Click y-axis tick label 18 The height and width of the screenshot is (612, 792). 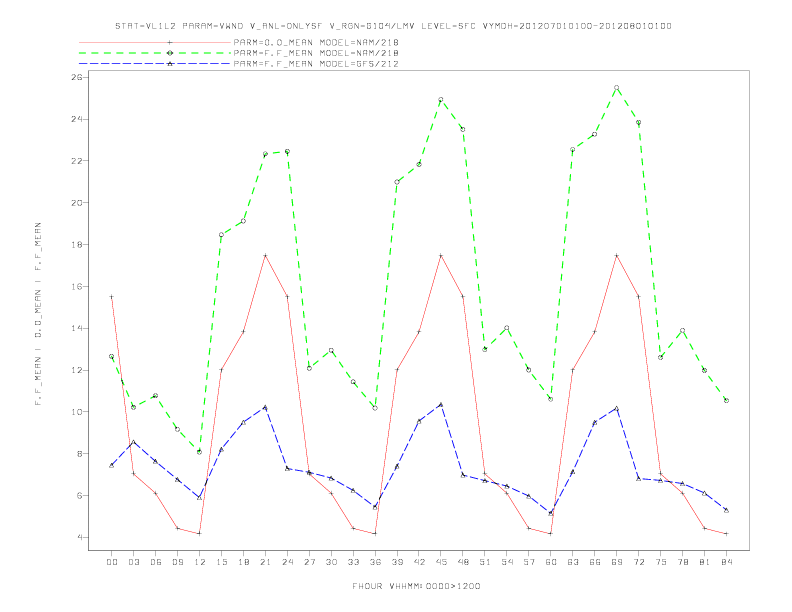click(77, 245)
